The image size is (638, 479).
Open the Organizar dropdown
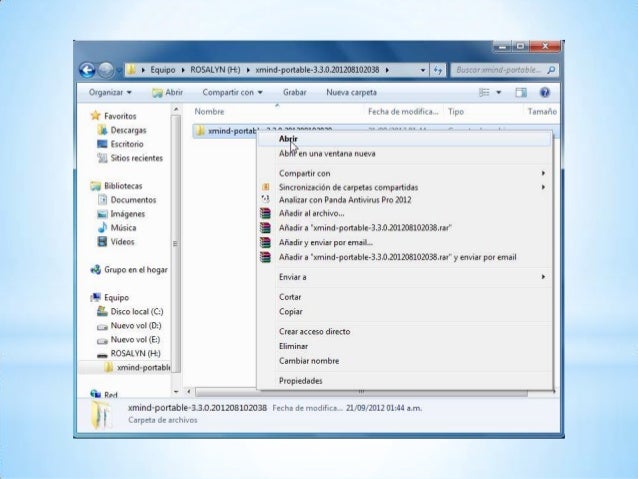(x=110, y=92)
